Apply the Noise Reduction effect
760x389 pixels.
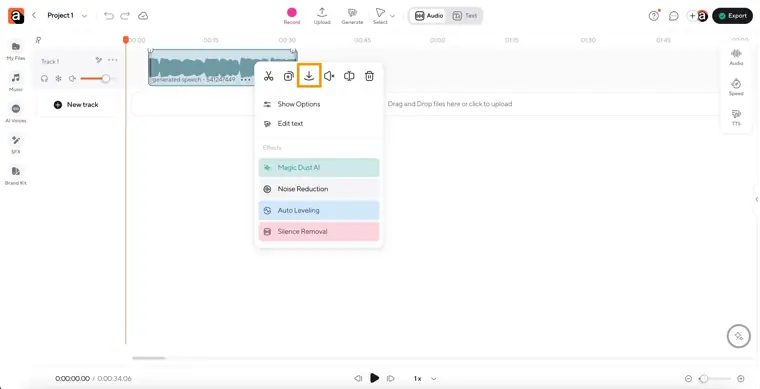click(319, 189)
